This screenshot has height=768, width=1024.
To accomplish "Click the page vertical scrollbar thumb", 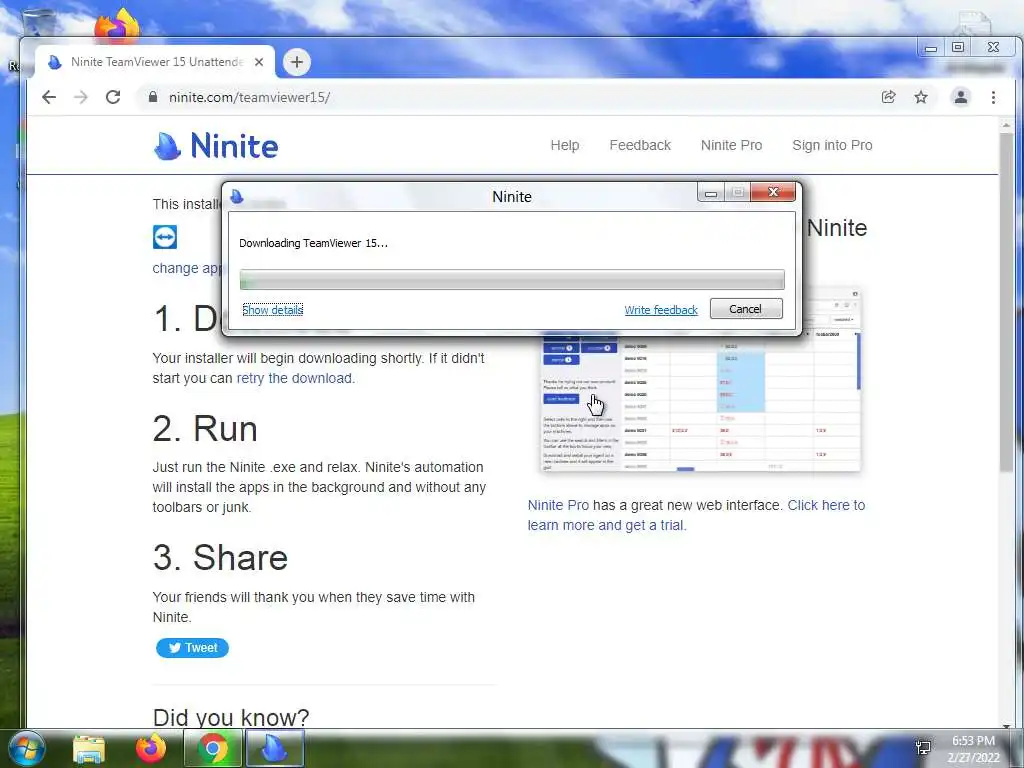I will point(1006,300).
